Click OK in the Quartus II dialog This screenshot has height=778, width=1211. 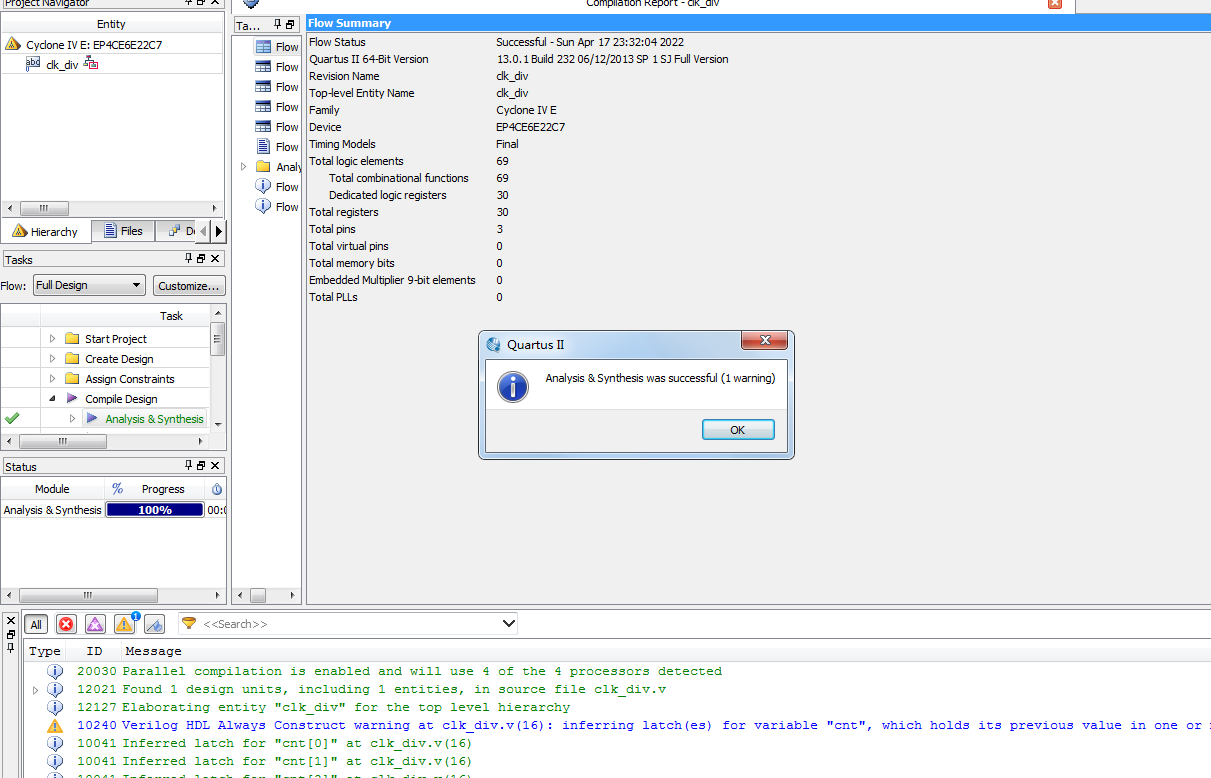738,430
